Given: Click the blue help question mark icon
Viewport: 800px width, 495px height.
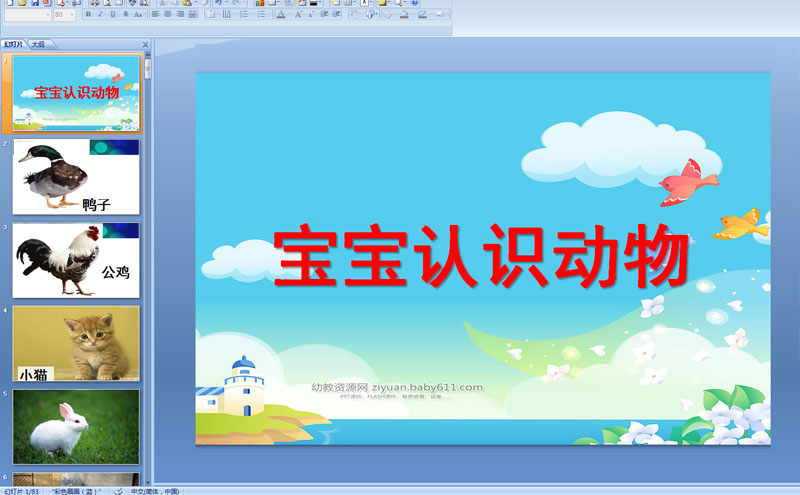Looking at the screenshot, I should [414, 3].
